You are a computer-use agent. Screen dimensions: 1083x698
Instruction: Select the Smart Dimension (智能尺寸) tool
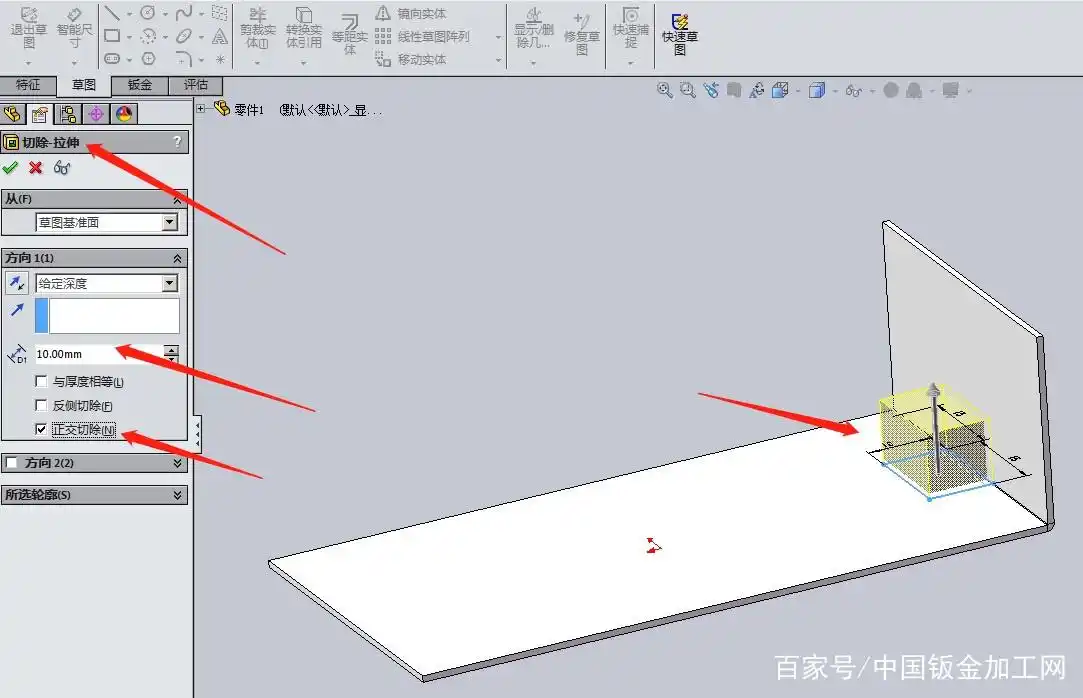coord(74,30)
